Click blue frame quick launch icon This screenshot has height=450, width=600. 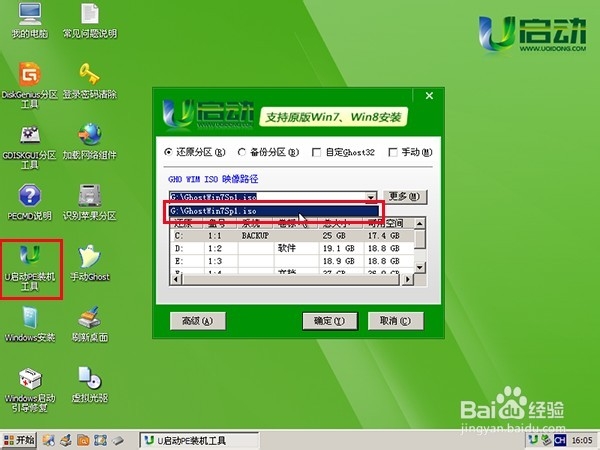pyautogui.click(x=100, y=440)
